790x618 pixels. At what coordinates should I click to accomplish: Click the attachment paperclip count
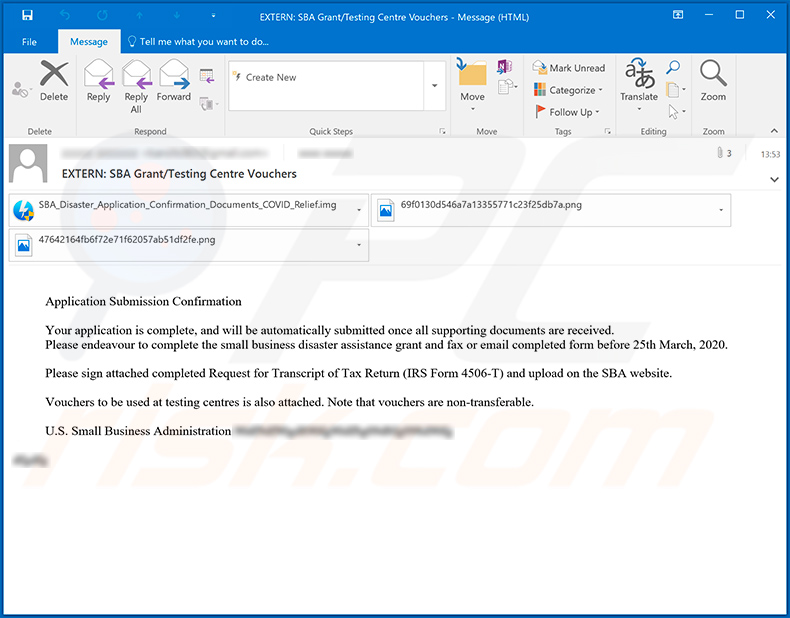(x=724, y=153)
